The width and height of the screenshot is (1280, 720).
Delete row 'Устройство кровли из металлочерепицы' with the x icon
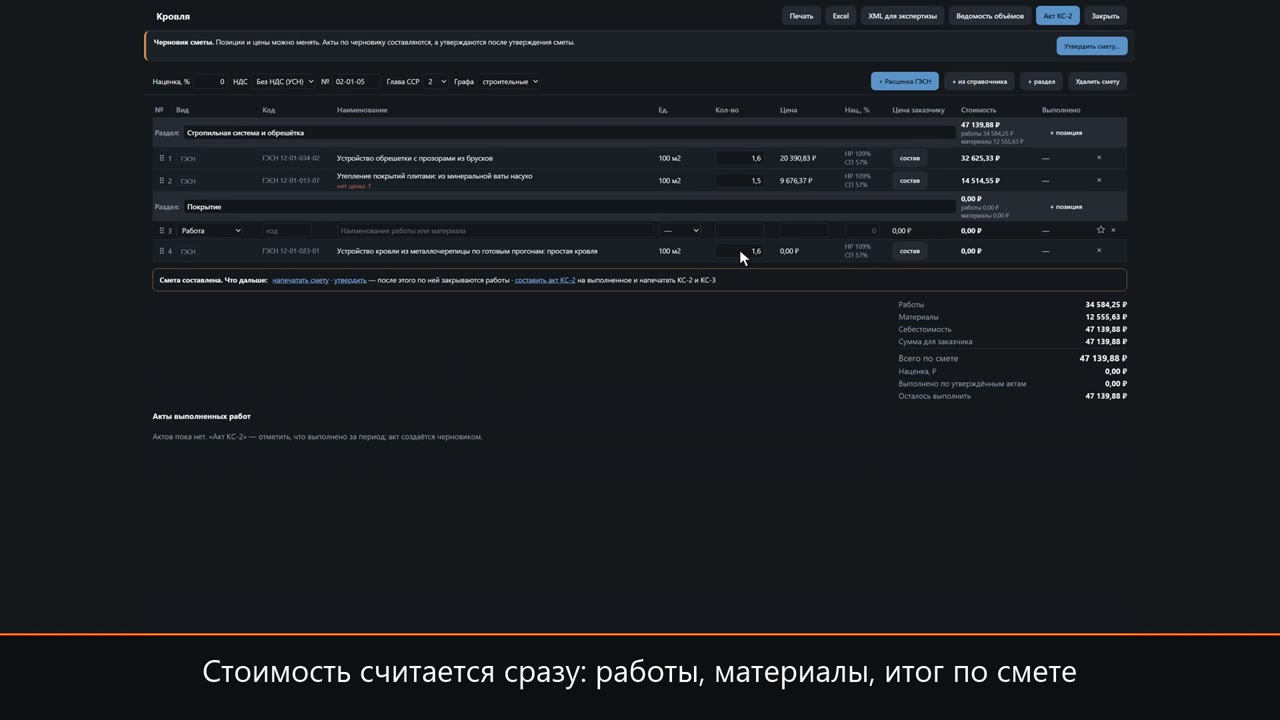[1099, 251]
